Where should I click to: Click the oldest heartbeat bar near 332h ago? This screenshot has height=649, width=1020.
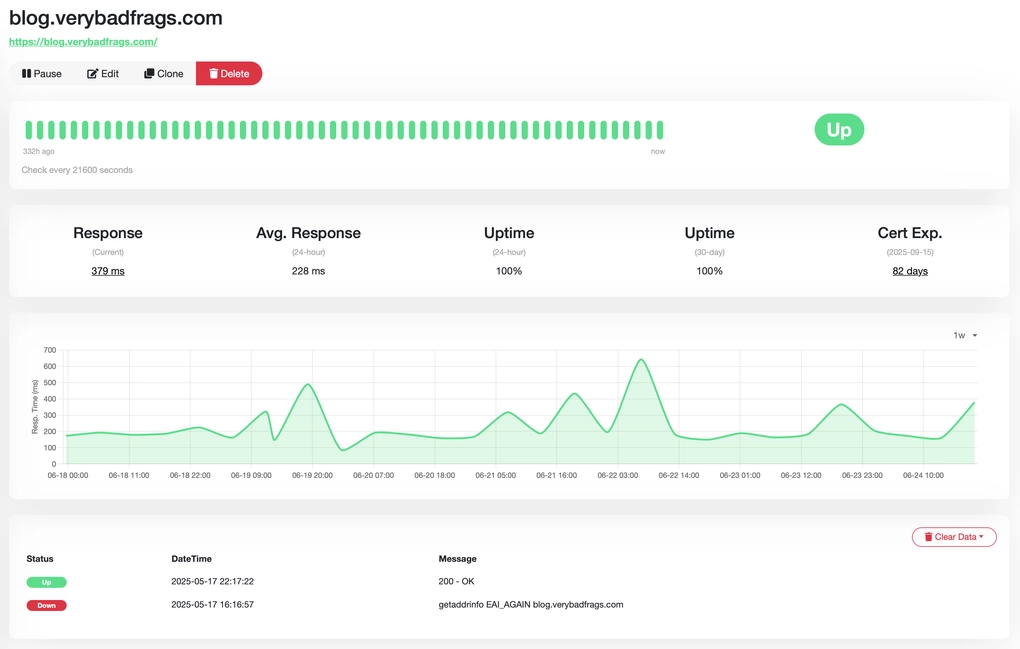30,129
